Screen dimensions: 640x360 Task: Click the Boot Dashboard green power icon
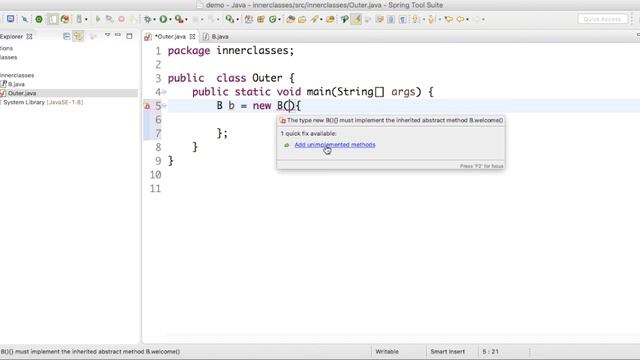[x=39, y=19]
